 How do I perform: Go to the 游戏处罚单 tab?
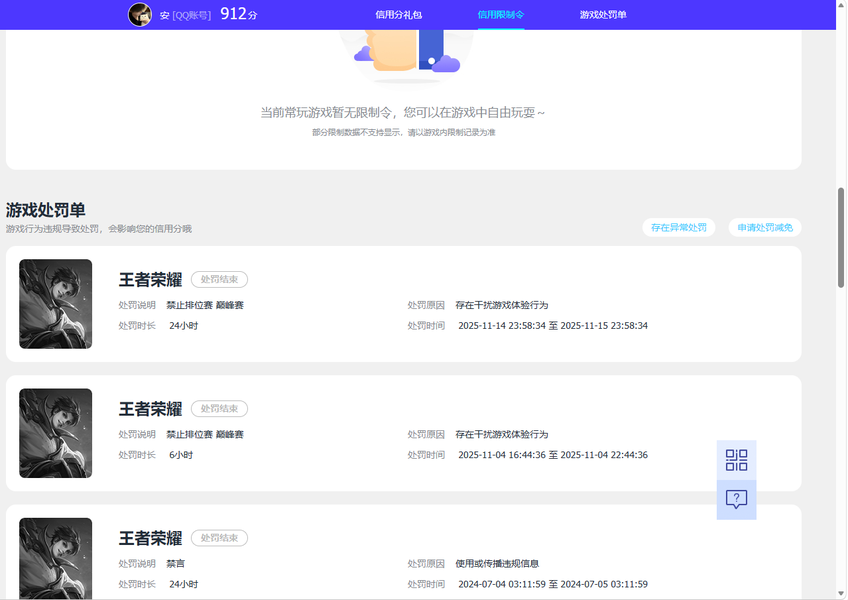pos(603,15)
